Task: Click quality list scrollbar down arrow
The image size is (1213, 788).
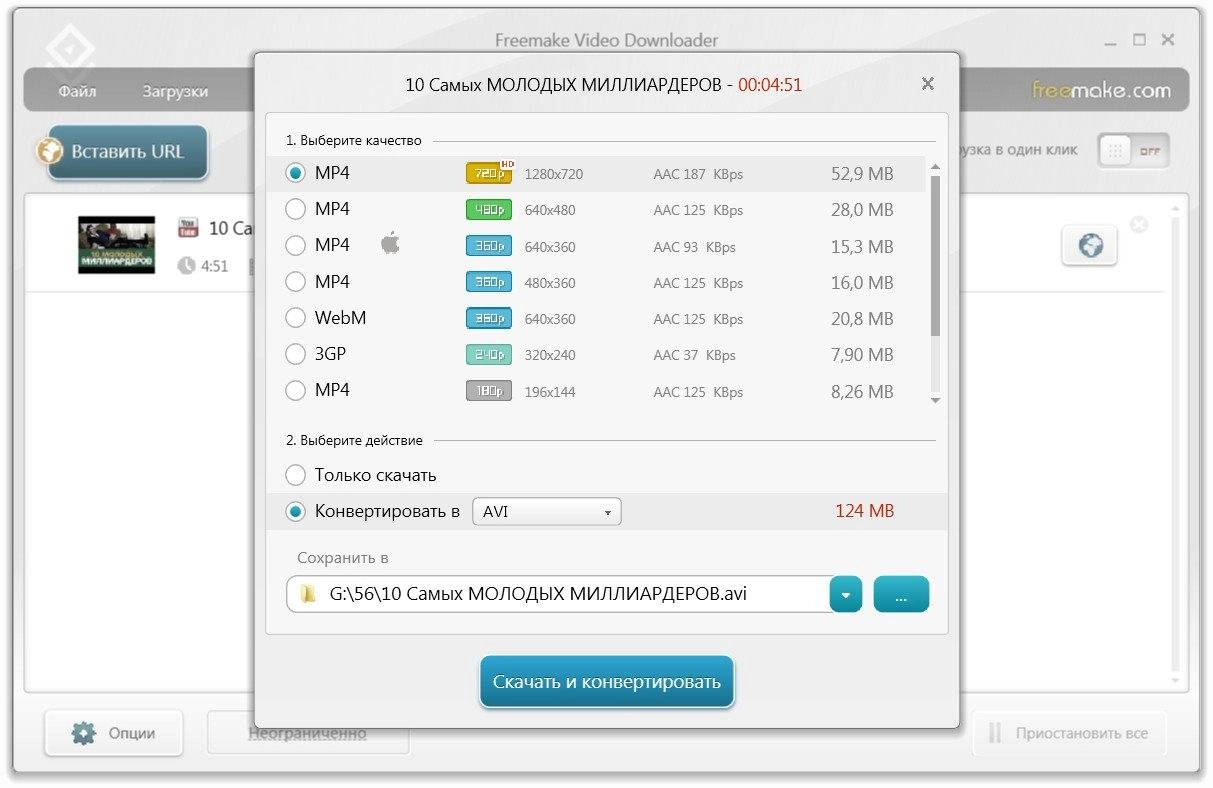Action: pyautogui.click(x=935, y=399)
